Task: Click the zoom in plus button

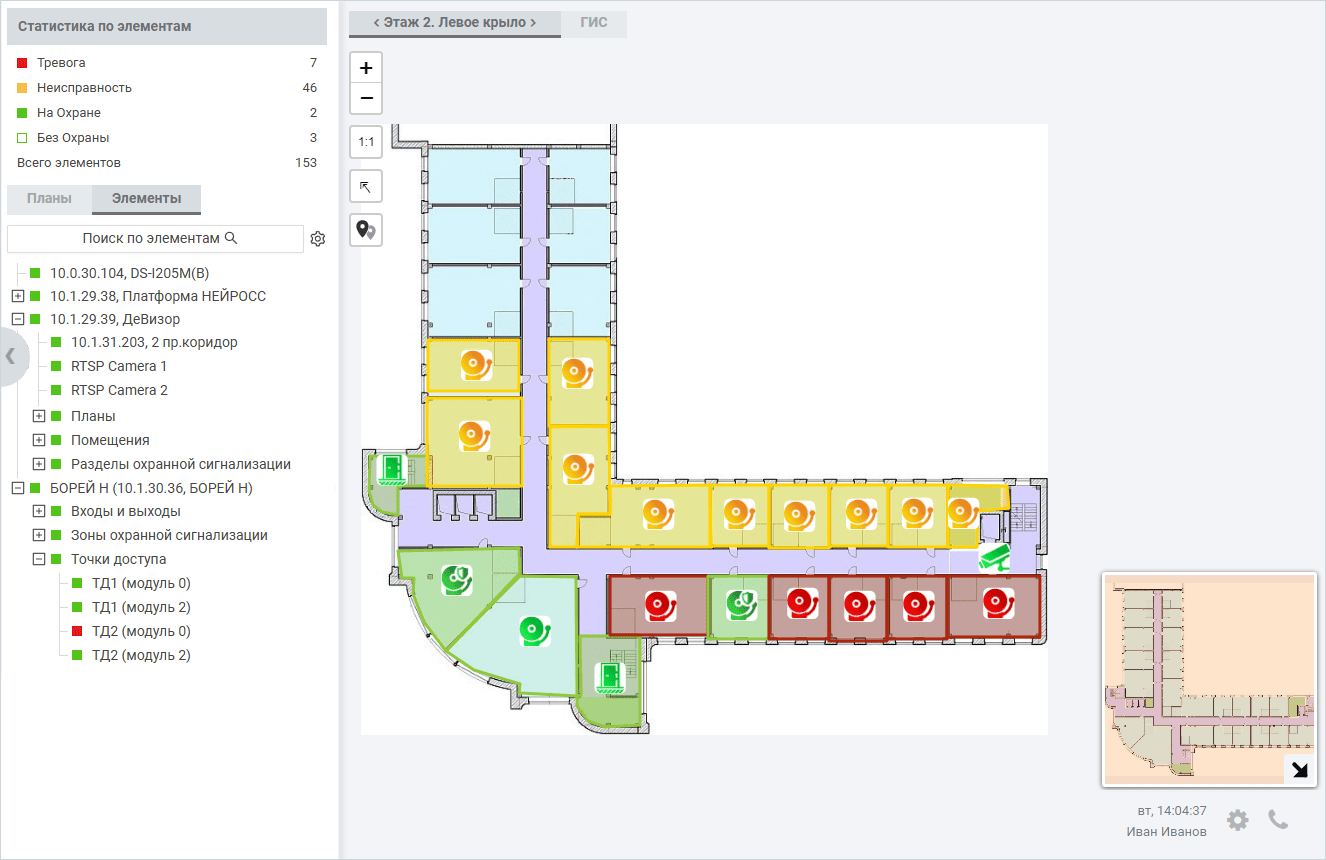Action: pyautogui.click(x=366, y=68)
